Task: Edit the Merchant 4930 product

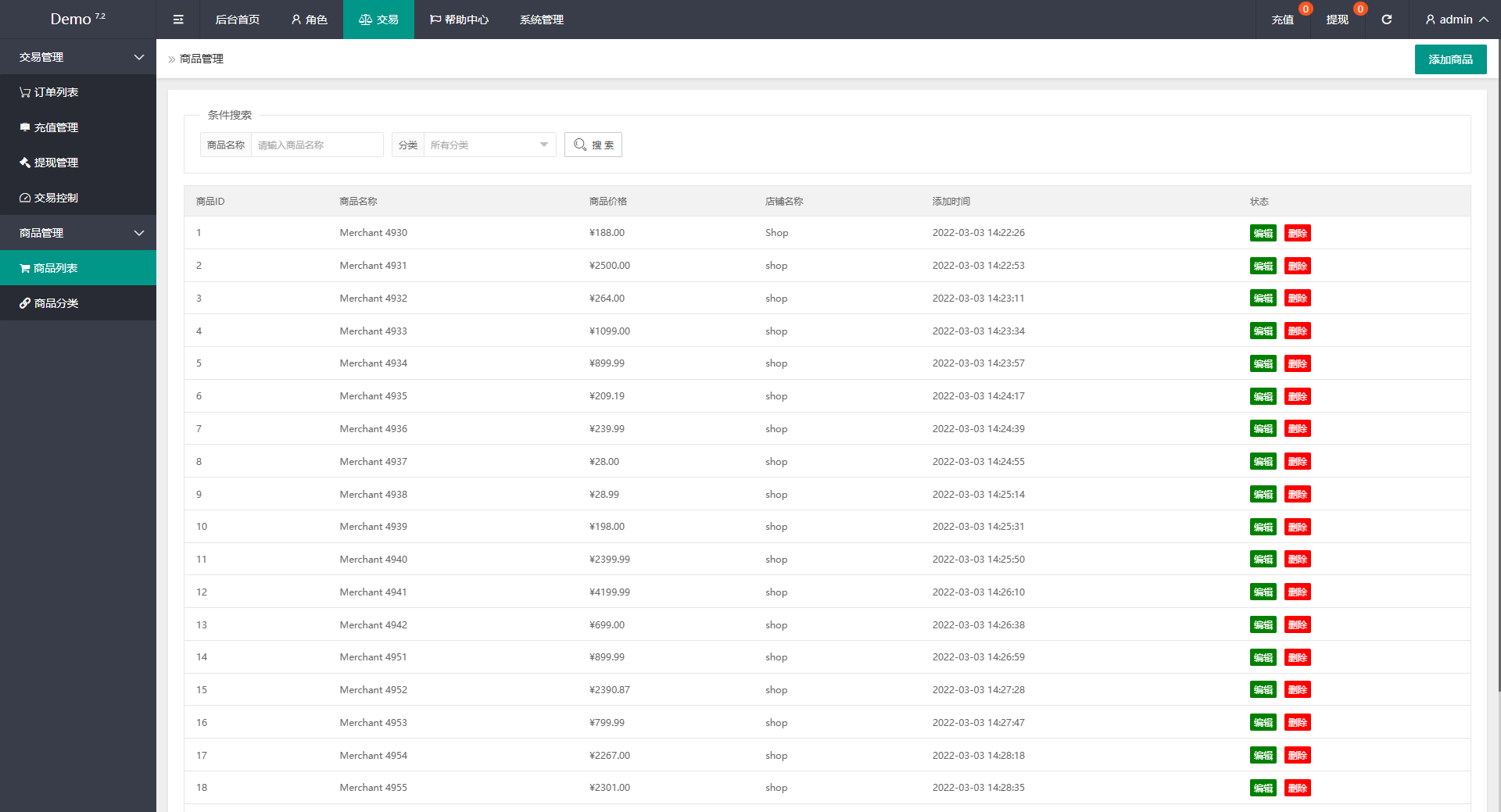Action: pos(1263,233)
